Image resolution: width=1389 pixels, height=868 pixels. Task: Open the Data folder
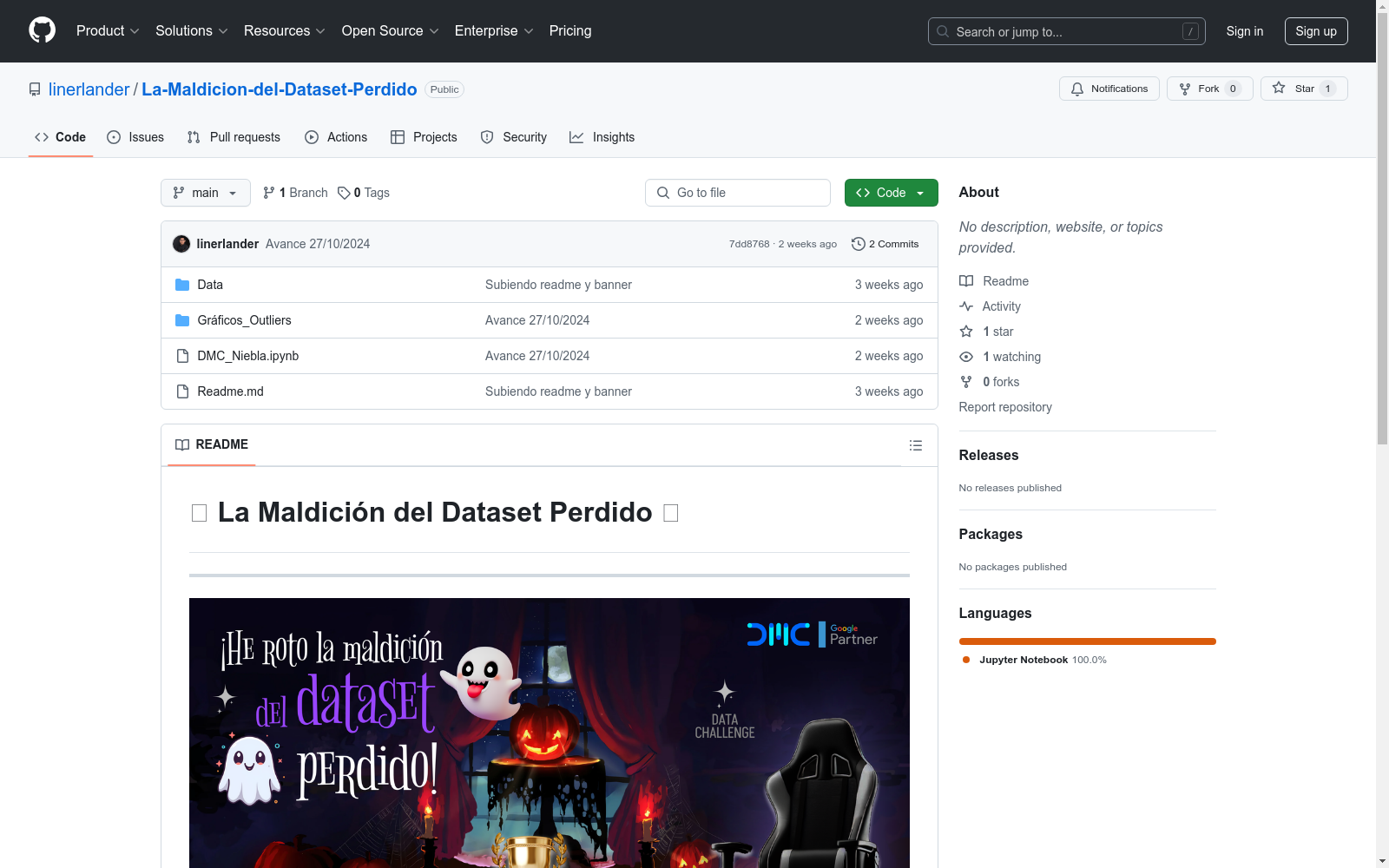(x=210, y=285)
